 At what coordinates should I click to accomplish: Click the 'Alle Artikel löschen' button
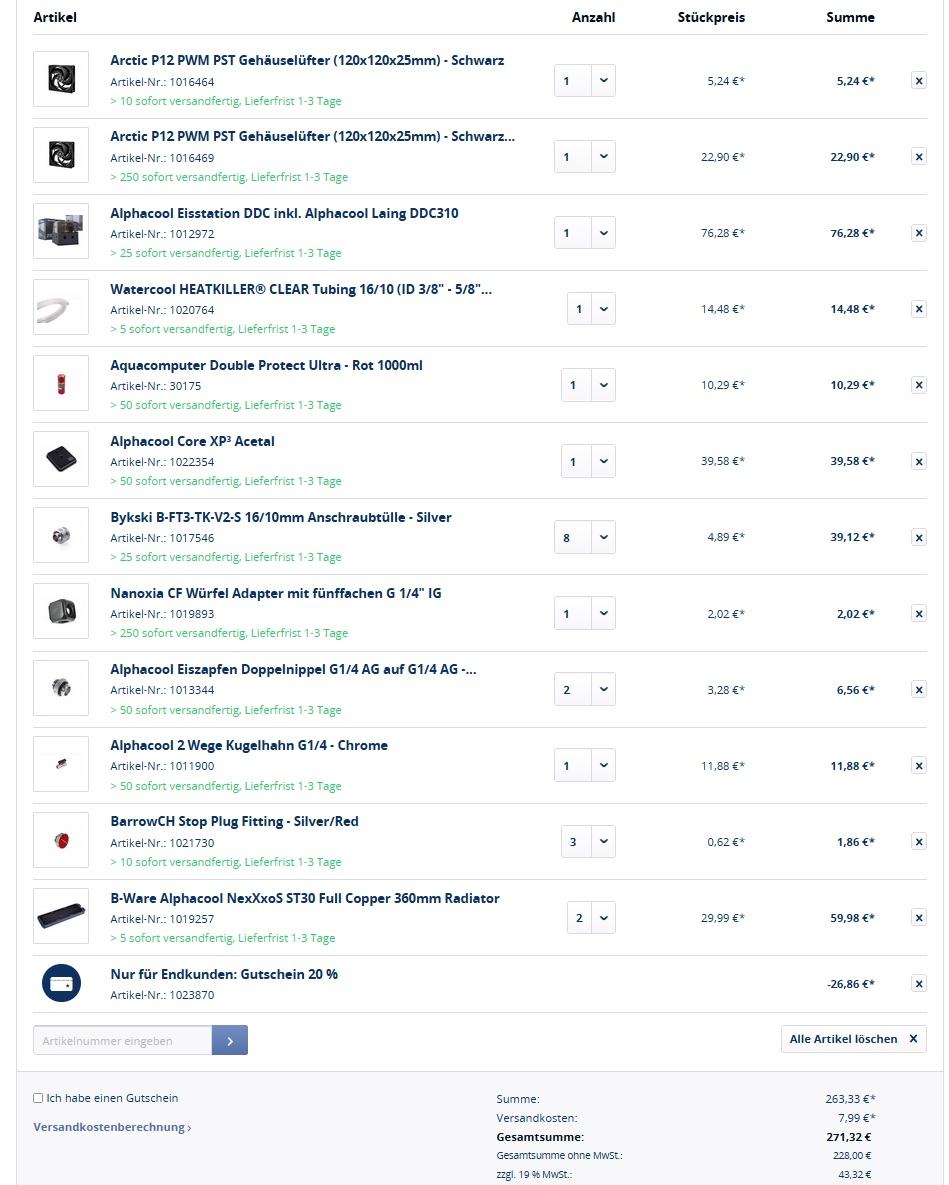tap(853, 1038)
